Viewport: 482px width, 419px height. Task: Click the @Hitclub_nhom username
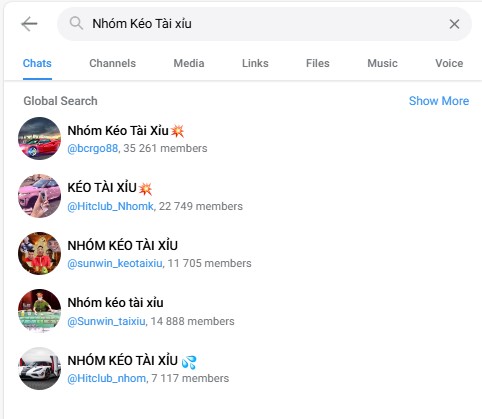pos(107,379)
